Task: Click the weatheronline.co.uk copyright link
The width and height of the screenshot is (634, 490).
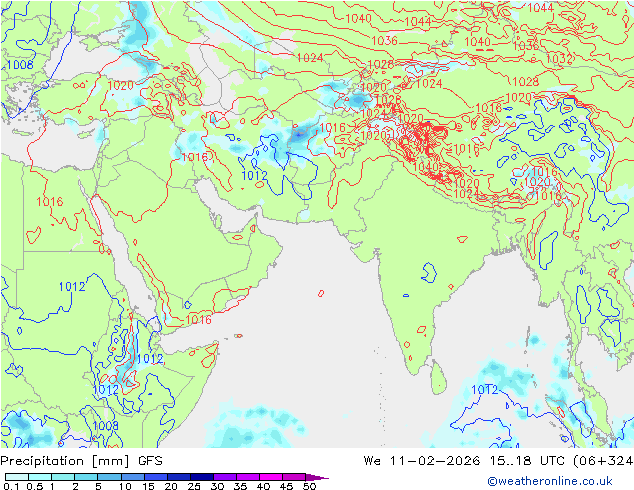Action: [x=549, y=481]
